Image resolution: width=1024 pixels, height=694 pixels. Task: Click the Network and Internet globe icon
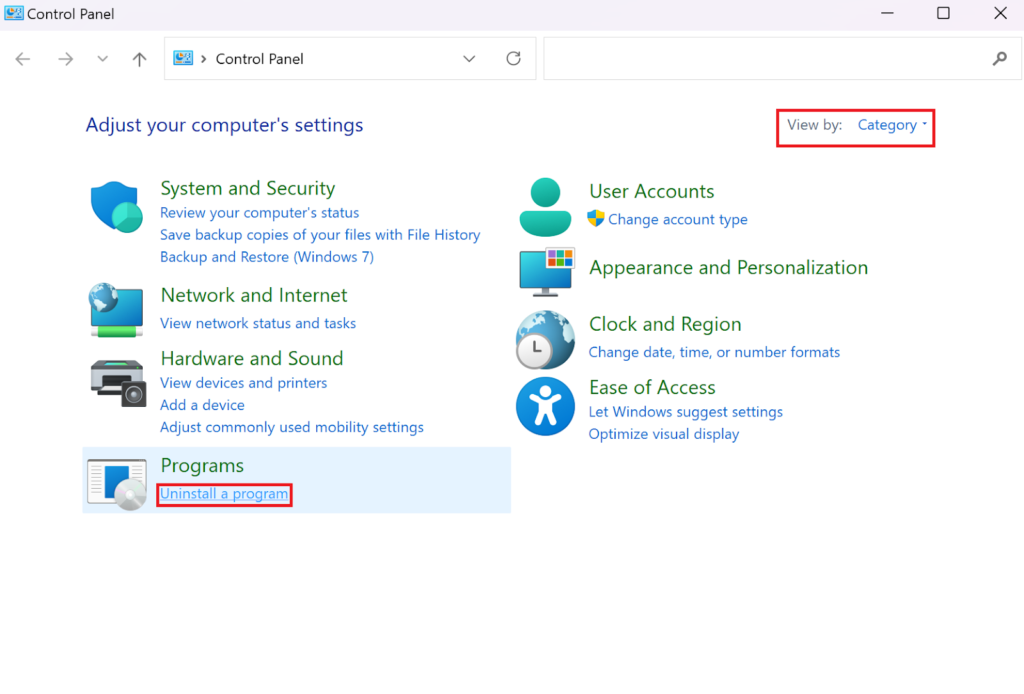tap(115, 310)
